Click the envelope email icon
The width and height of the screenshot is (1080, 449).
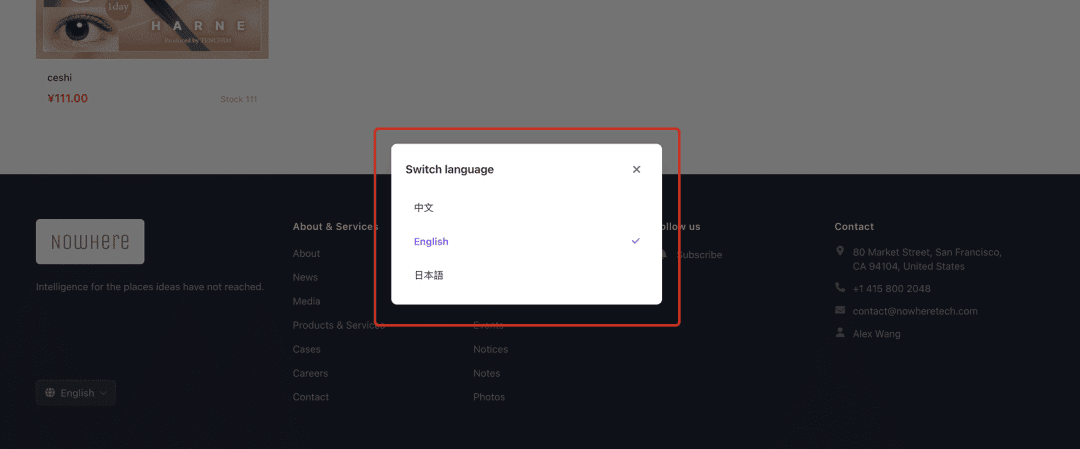(x=840, y=310)
